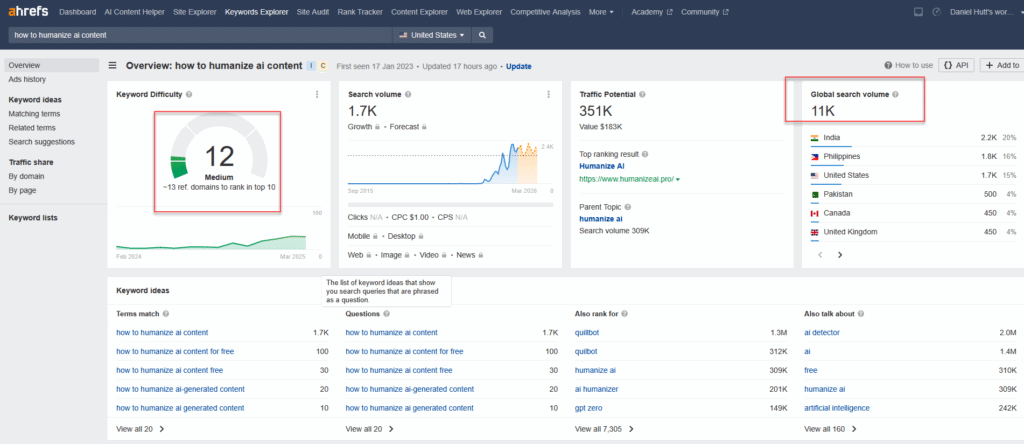Expand the humanizeai.pro URL dropdown arrow
Image resolution: width=1024 pixels, height=444 pixels.
pyautogui.click(x=678, y=179)
